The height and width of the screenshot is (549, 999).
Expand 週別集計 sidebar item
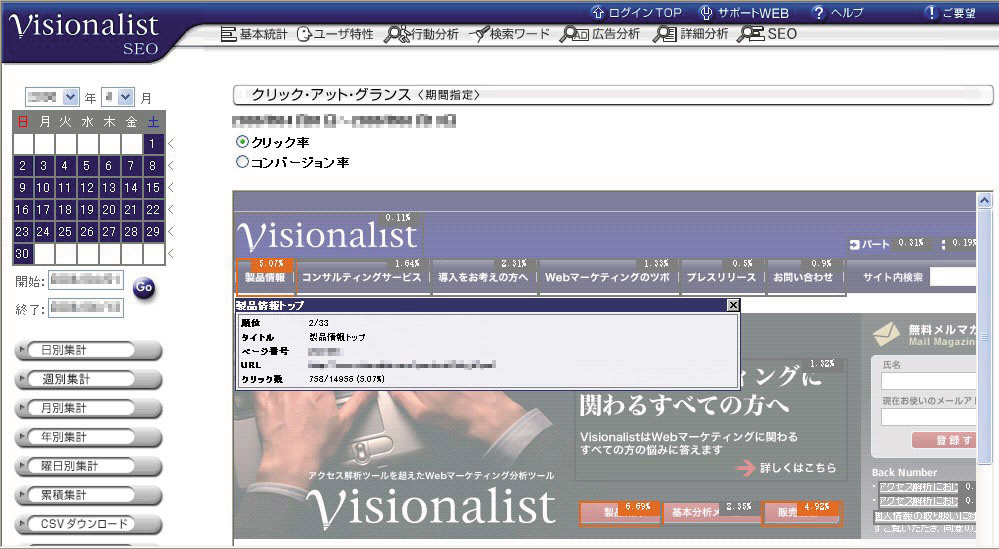click(88, 380)
